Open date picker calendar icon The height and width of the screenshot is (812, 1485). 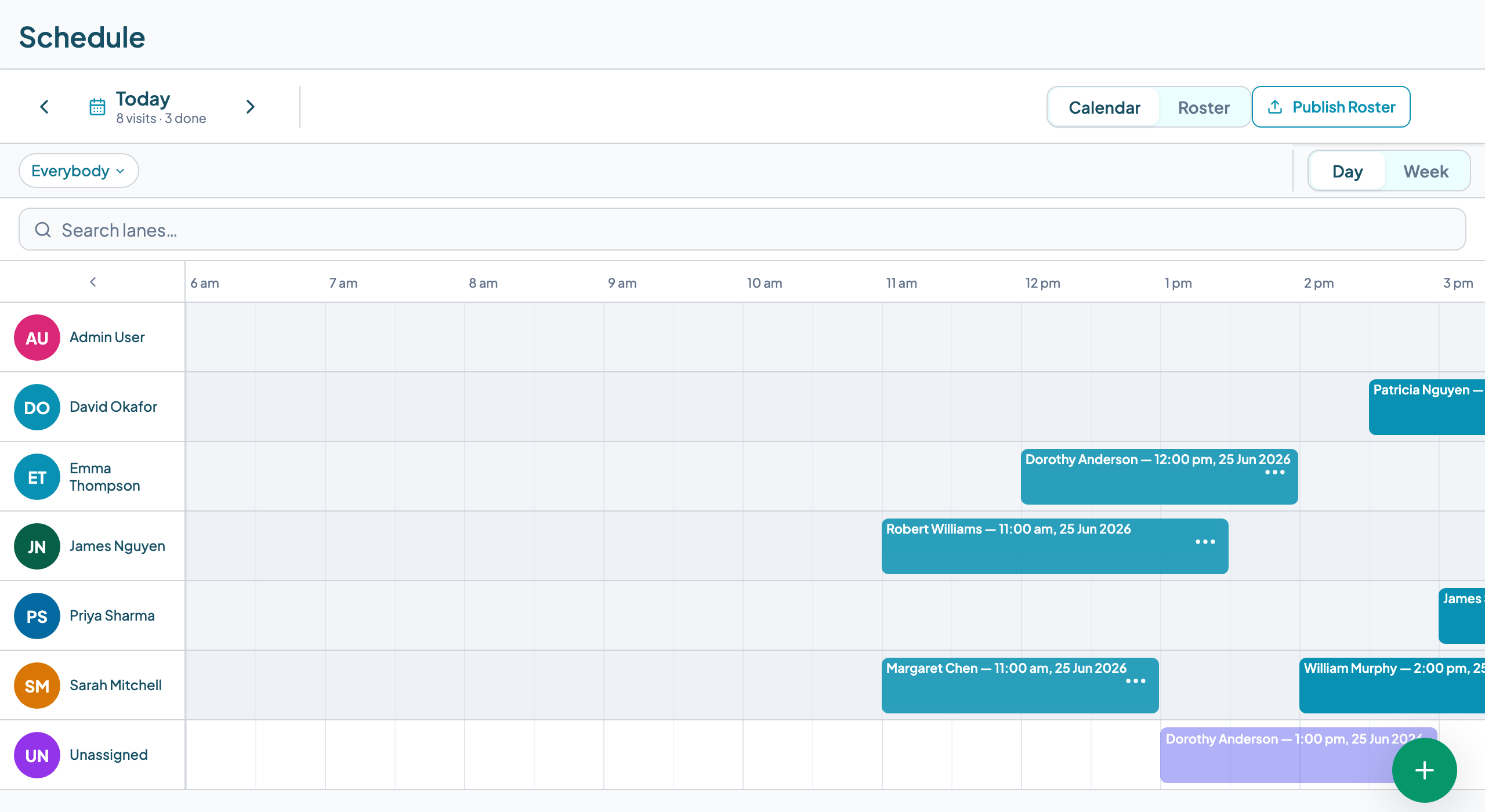(97, 107)
